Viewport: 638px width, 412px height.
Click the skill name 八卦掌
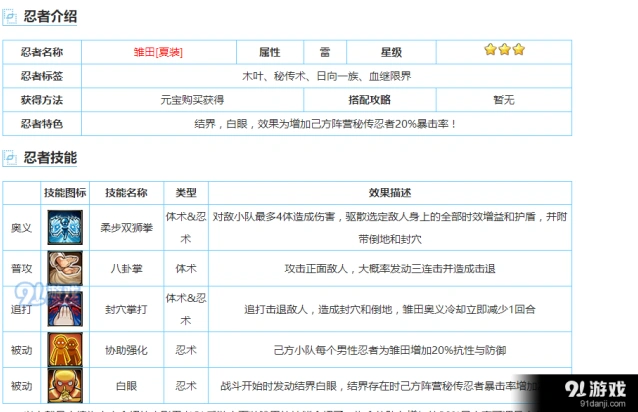pyautogui.click(x=127, y=268)
